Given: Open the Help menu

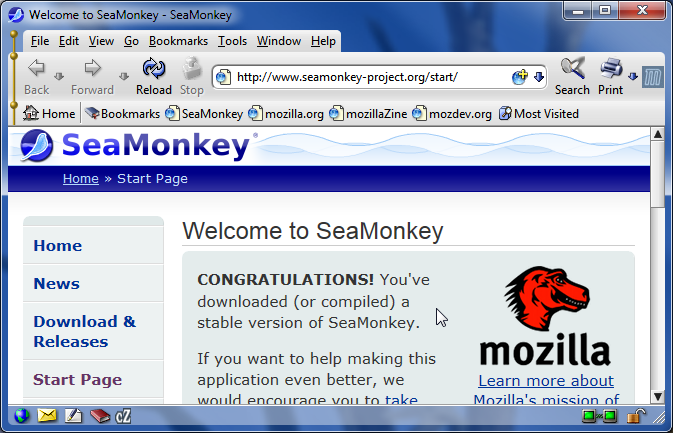Looking at the screenshot, I should (x=323, y=41).
